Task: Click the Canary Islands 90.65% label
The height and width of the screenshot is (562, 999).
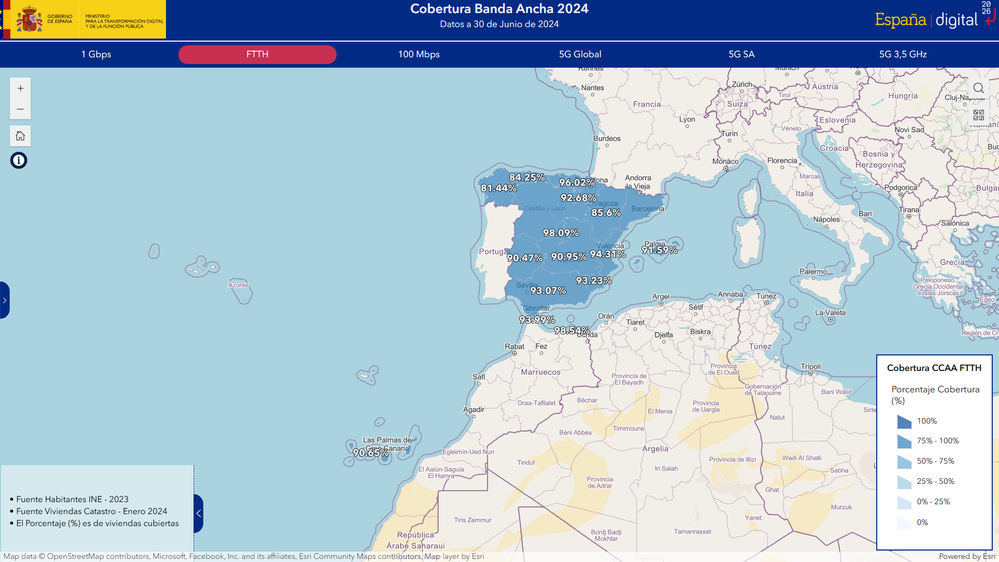Action: click(371, 453)
